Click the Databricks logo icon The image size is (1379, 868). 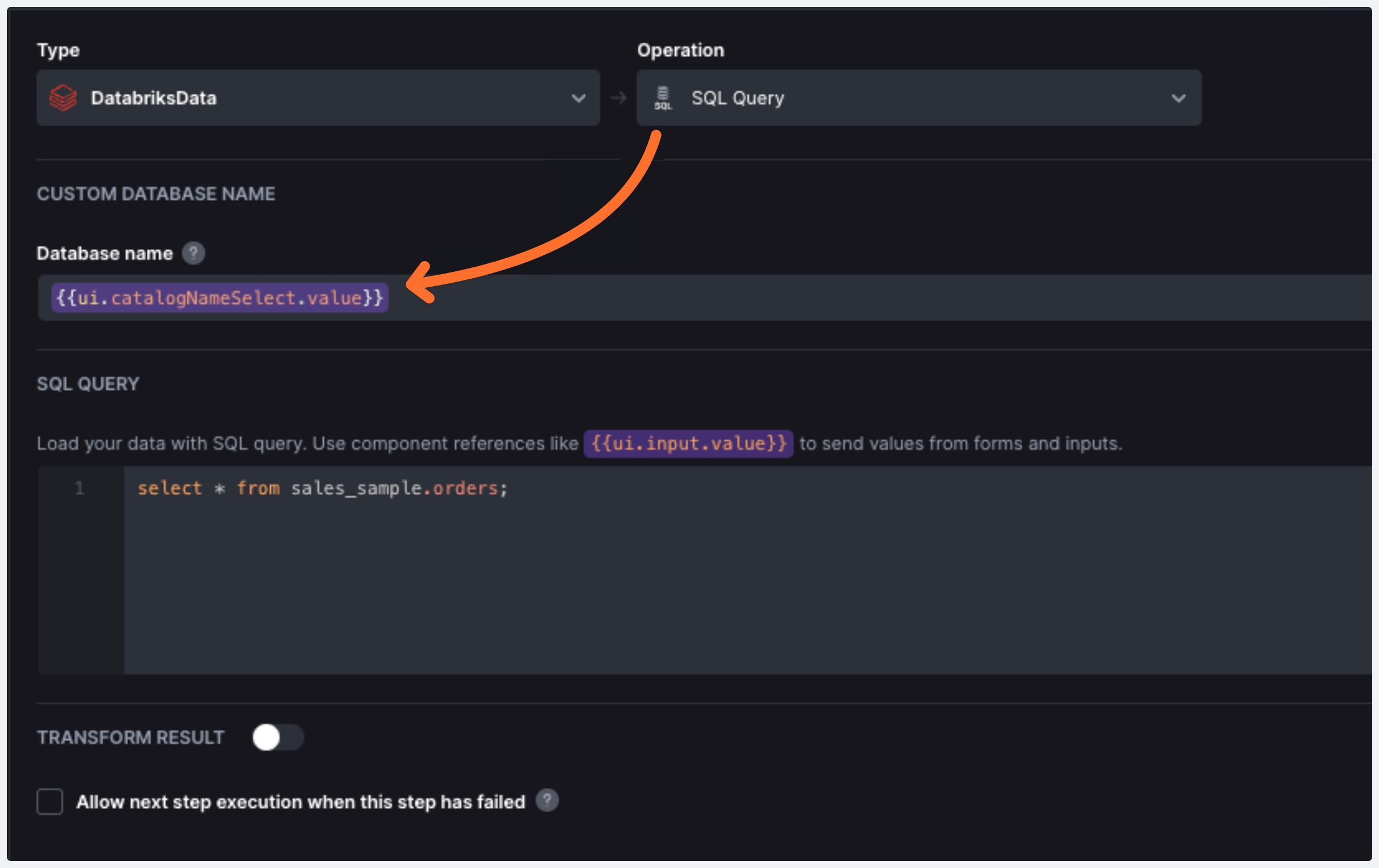pyautogui.click(x=63, y=98)
